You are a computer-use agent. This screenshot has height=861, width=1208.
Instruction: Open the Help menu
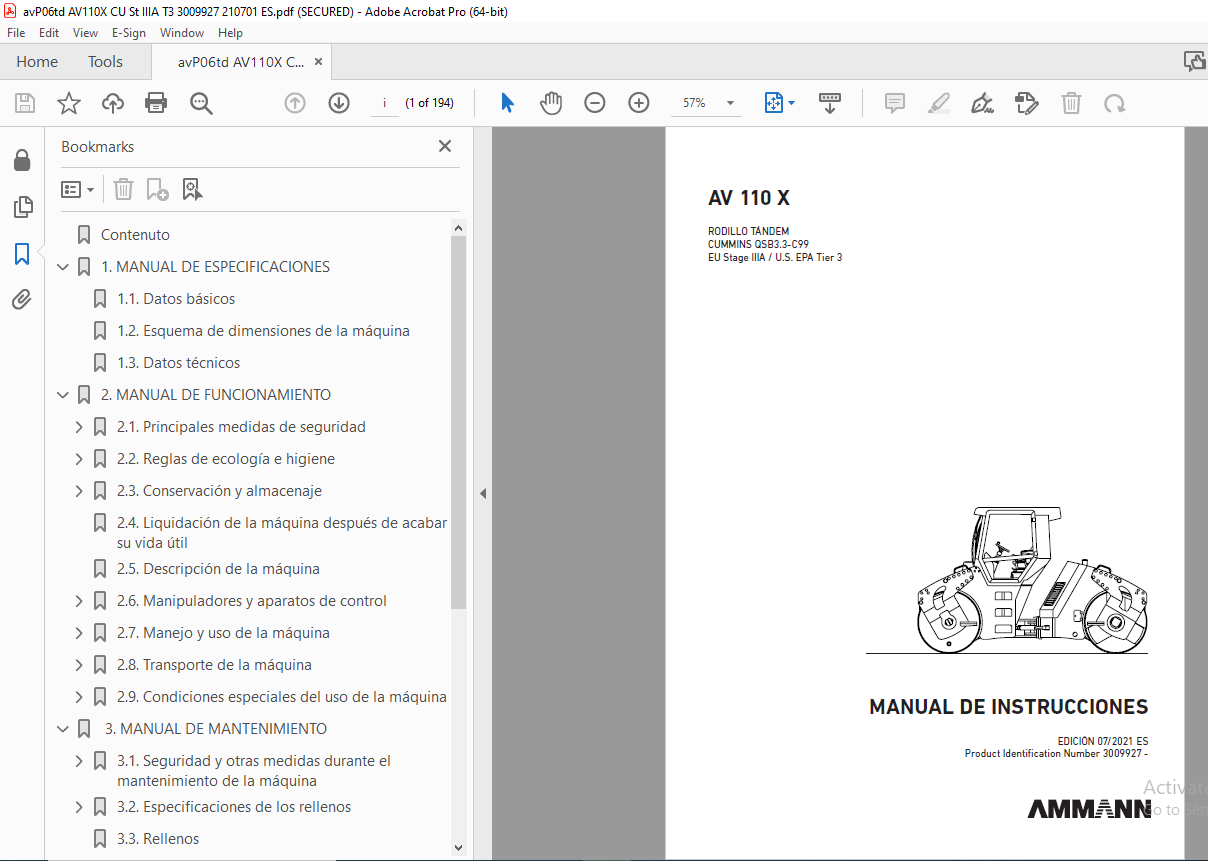point(230,33)
